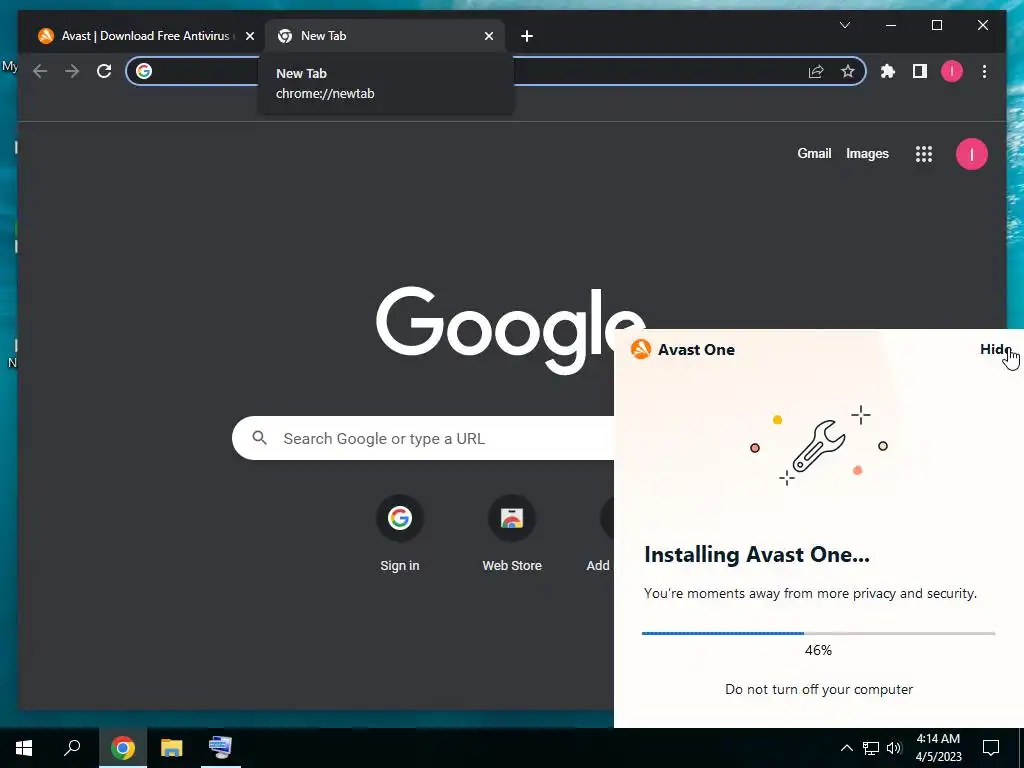Click the Google logo on page
This screenshot has height=768, width=1024.
pos(510,330)
